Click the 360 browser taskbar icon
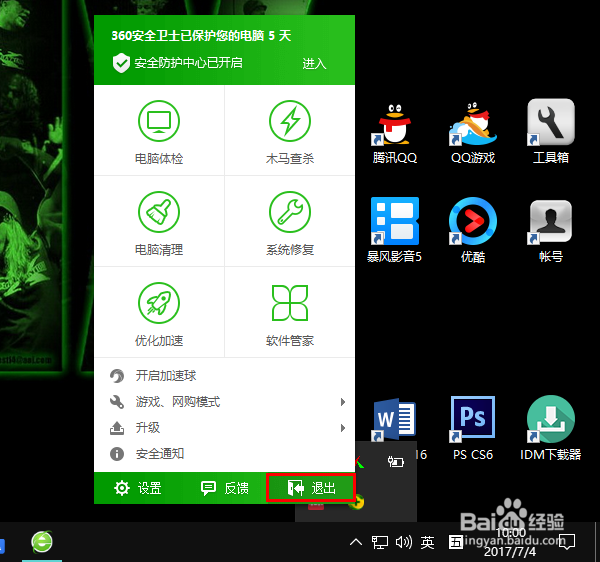600x562 pixels. 42,542
